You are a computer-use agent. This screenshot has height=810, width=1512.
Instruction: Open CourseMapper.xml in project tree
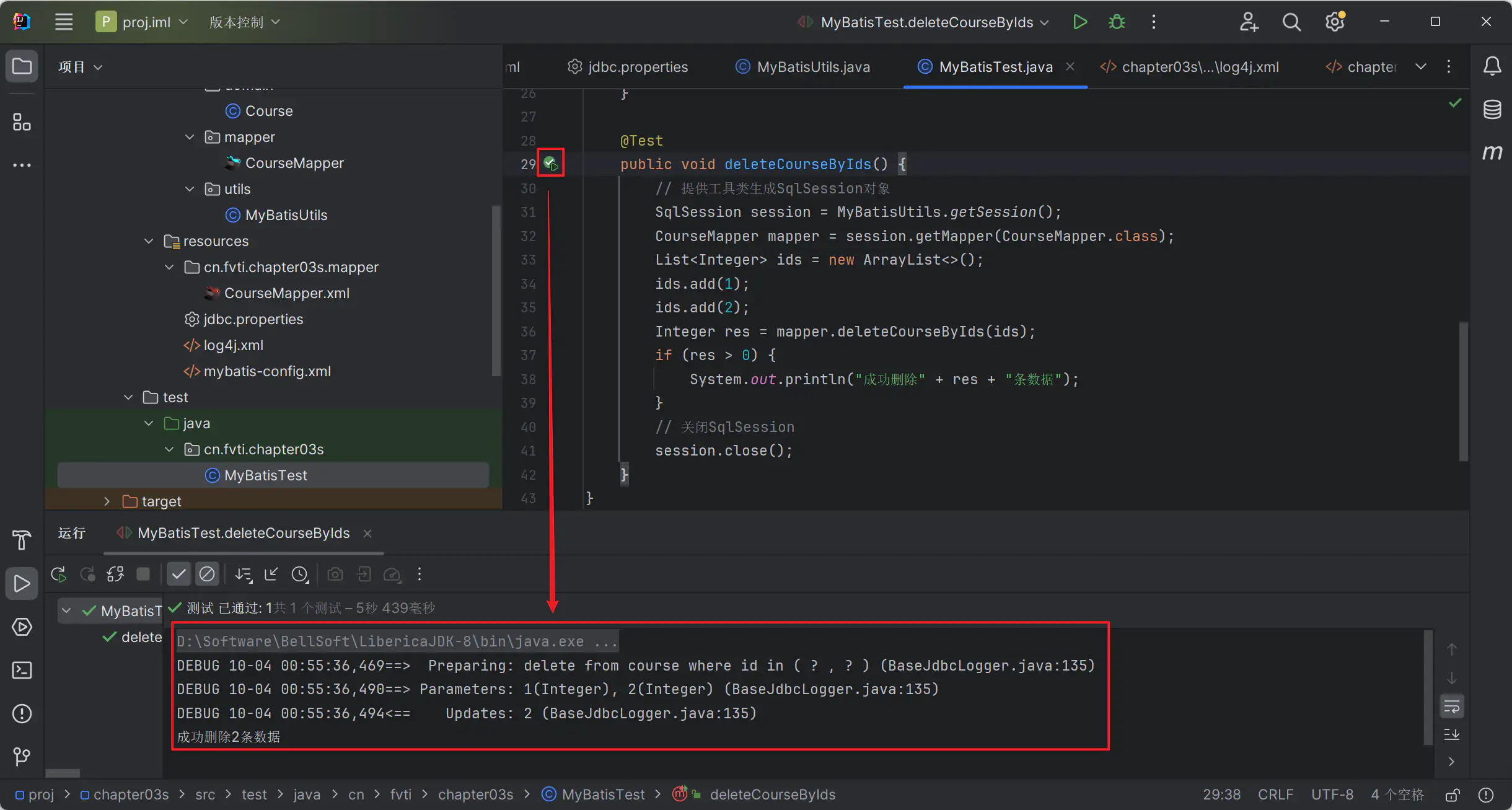click(277, 293)
